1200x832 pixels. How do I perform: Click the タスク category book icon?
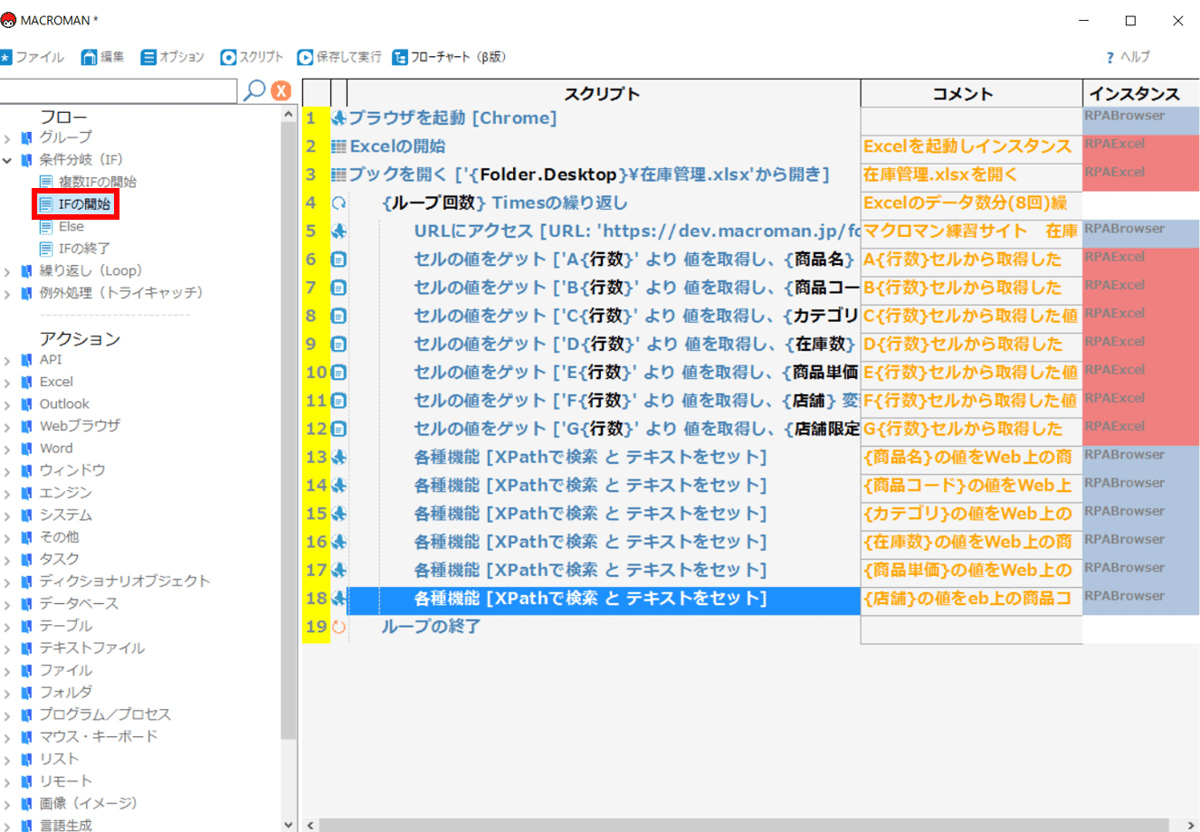tap(26, 559)
